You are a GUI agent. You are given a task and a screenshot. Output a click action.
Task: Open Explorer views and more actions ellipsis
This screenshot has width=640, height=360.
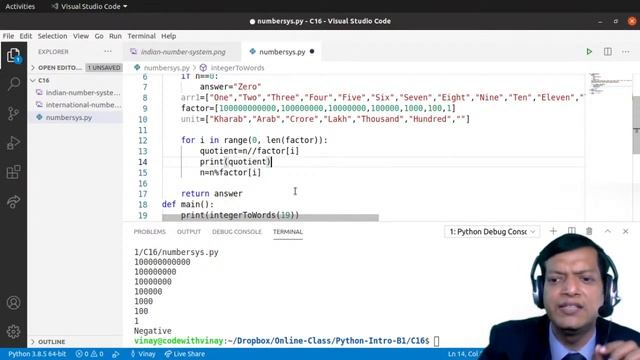pos(108,51)
